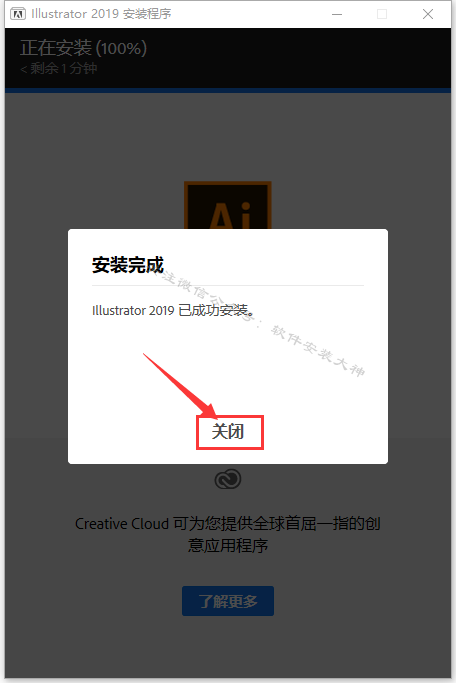Click the grayed-out maximize window icon
The width and height of the screenshot is (456, 683).
tap(382, 14)
